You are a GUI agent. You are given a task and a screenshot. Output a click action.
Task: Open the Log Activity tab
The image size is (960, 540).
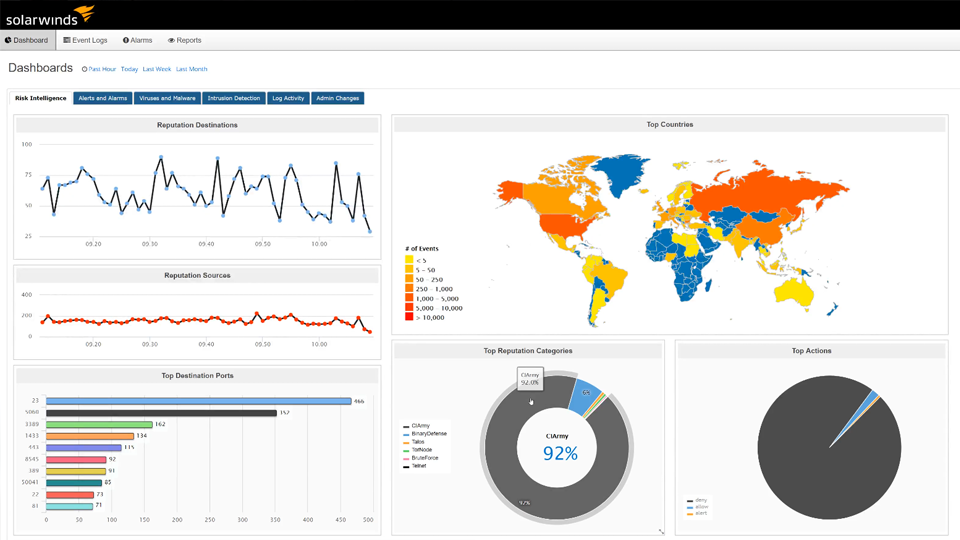click(288, 98)
